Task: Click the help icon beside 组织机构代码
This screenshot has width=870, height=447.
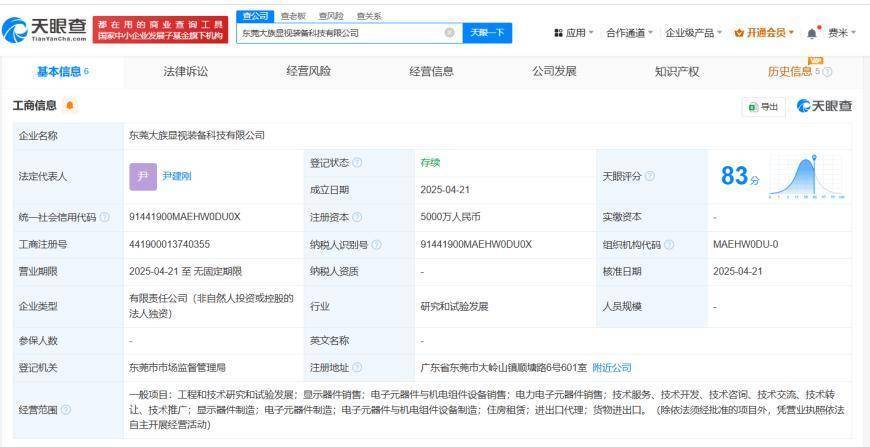Action: coord(669,245)
